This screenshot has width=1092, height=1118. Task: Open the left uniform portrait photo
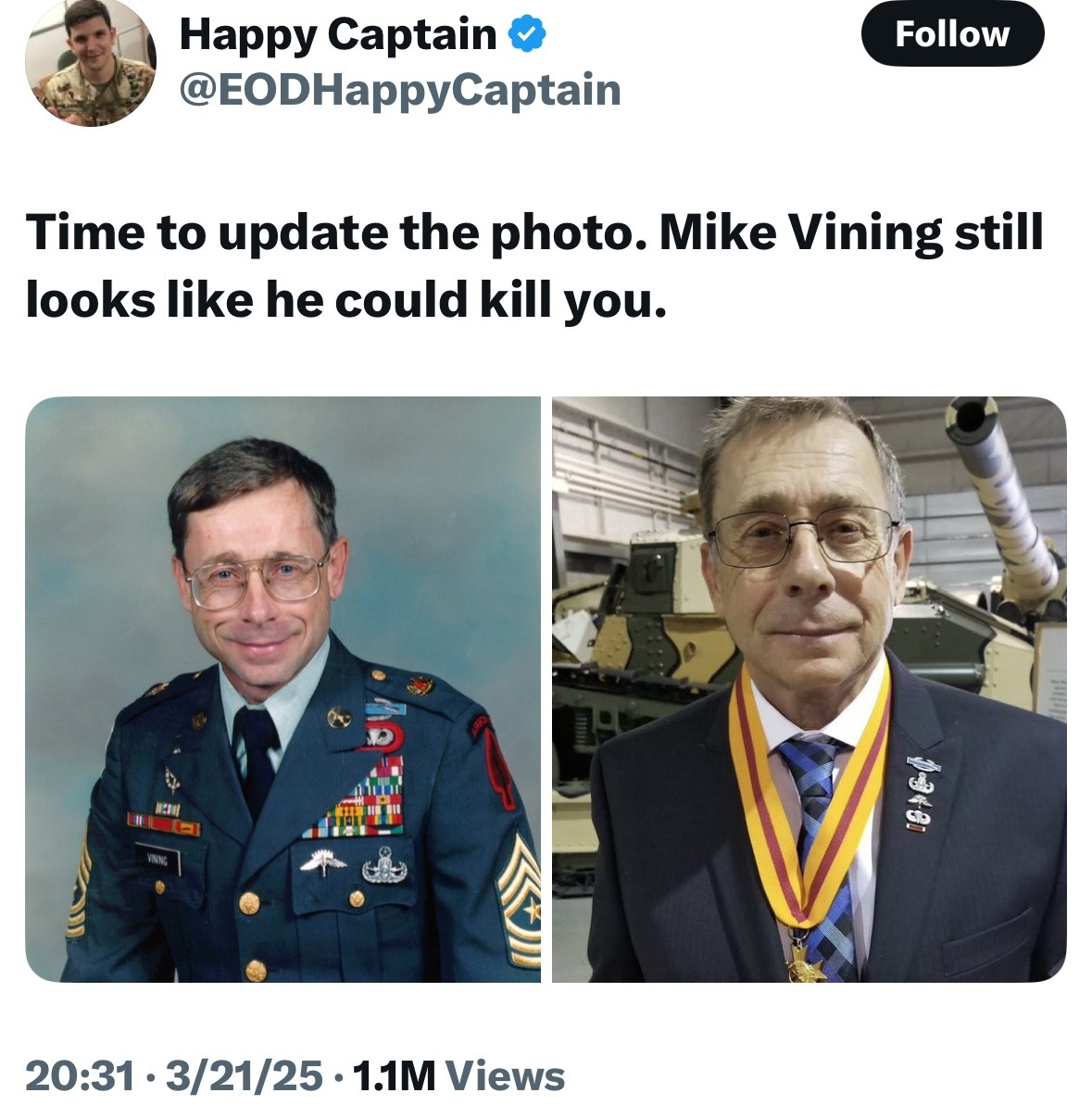click(x=282, y=688)
